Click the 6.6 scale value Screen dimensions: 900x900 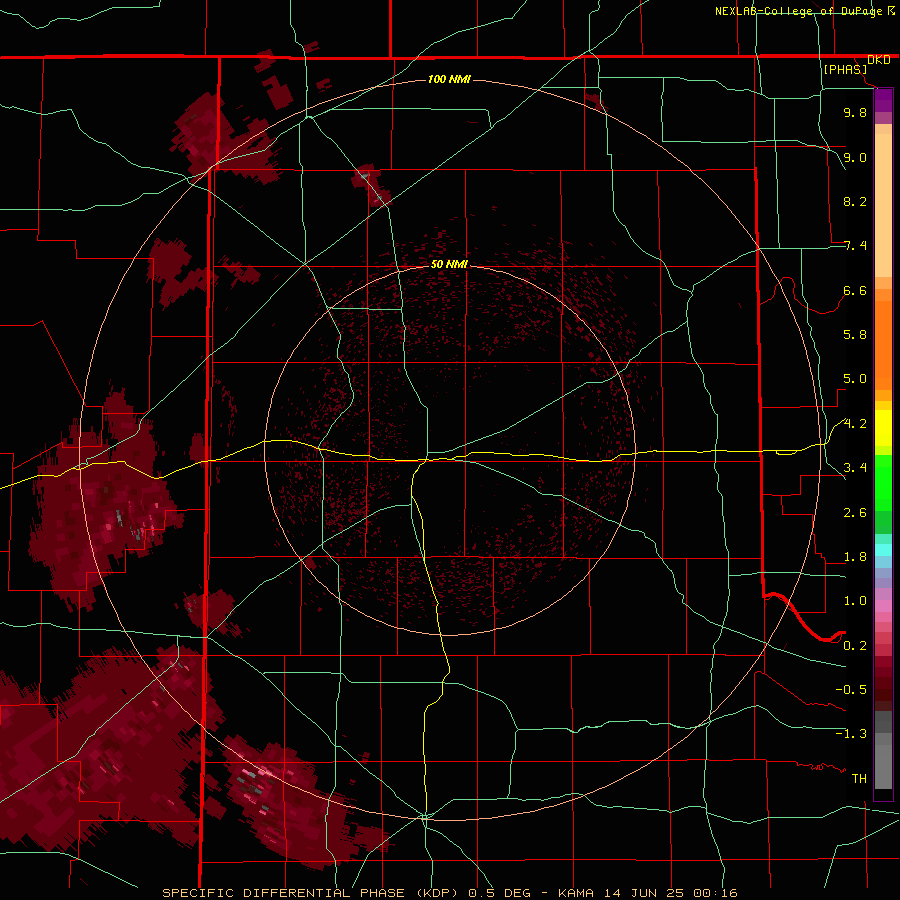click(855, 290)
